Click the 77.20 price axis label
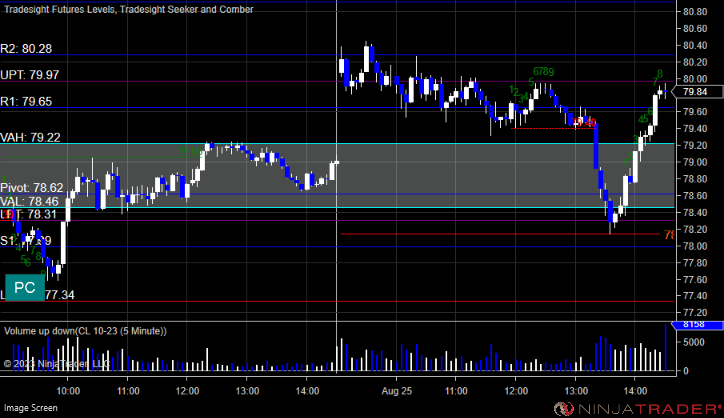The height and width of the screenshot is (418, 724). [695, 313]
